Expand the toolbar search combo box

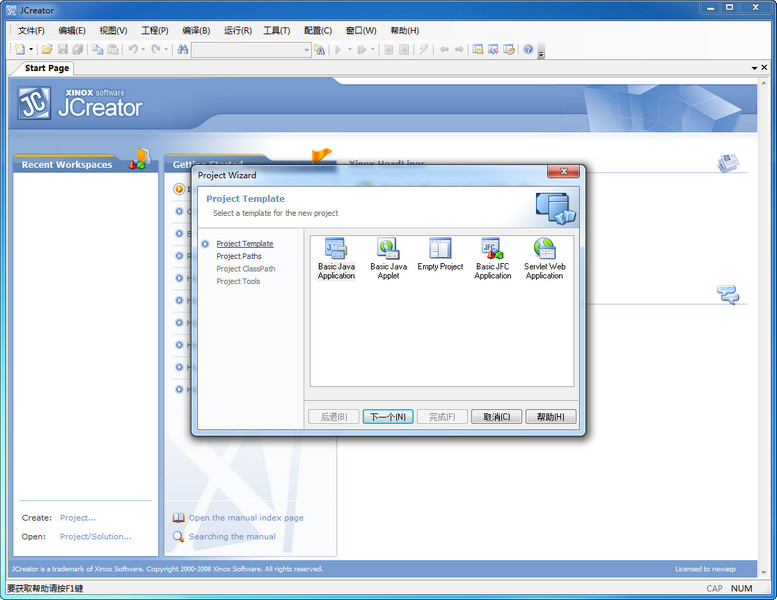tap(306, 49)
